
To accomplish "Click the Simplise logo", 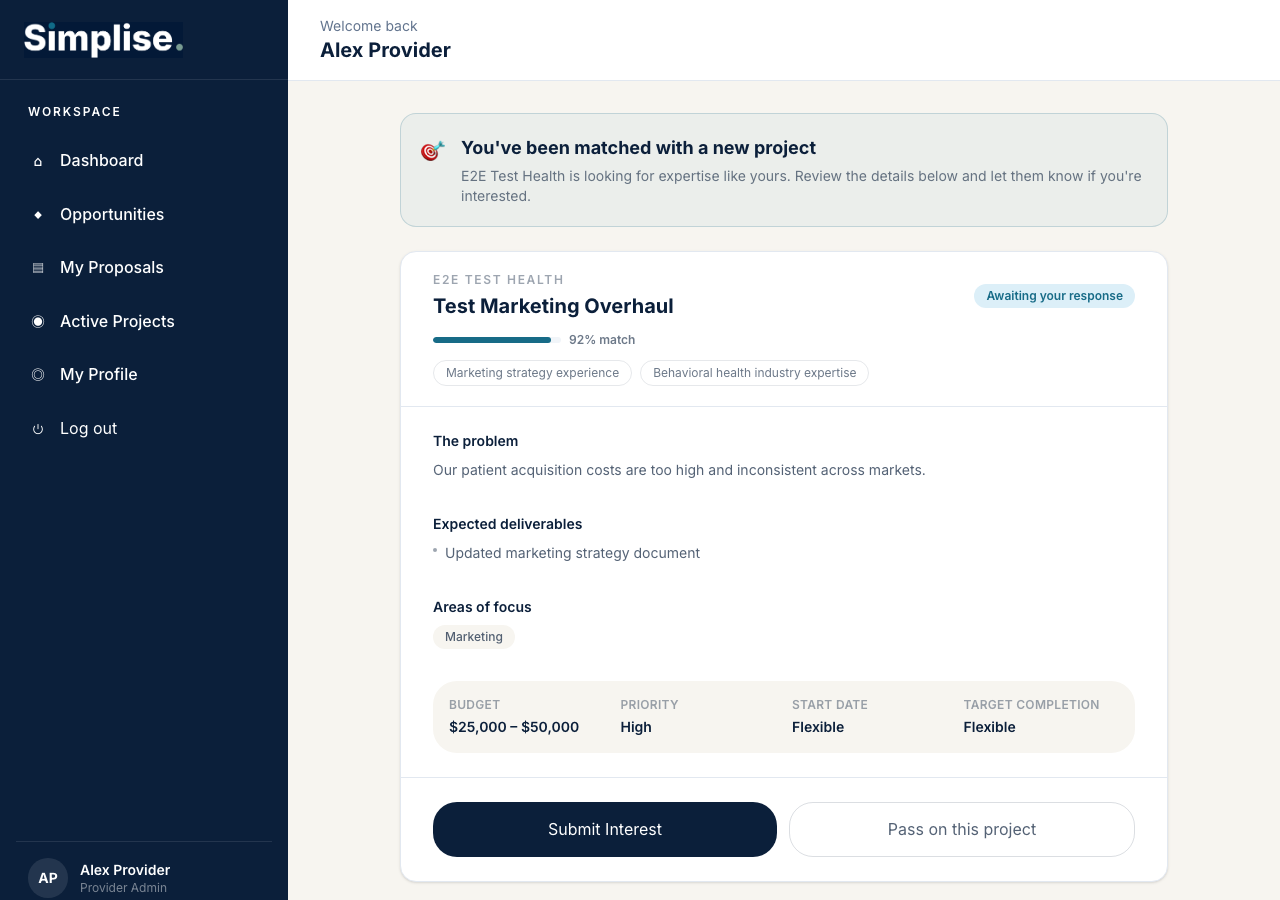I will (103, 39).
